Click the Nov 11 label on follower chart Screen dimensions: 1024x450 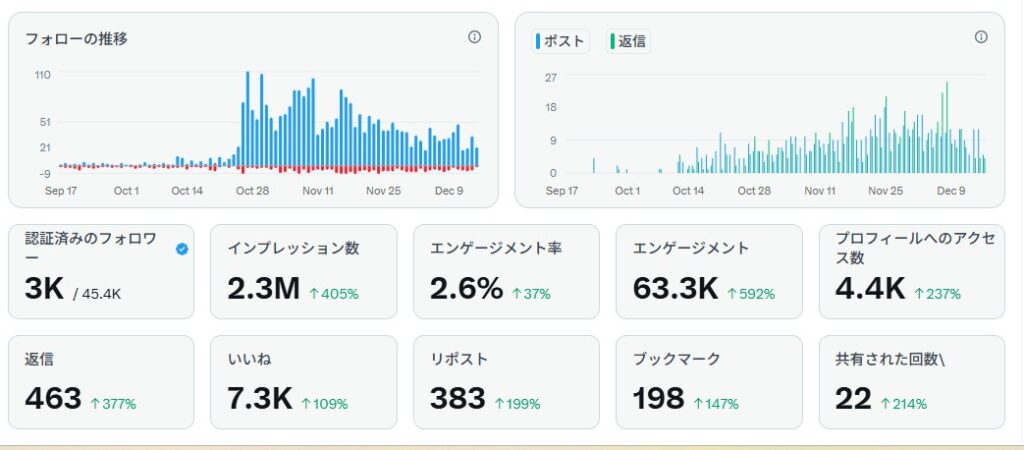[x=318, y=190]
